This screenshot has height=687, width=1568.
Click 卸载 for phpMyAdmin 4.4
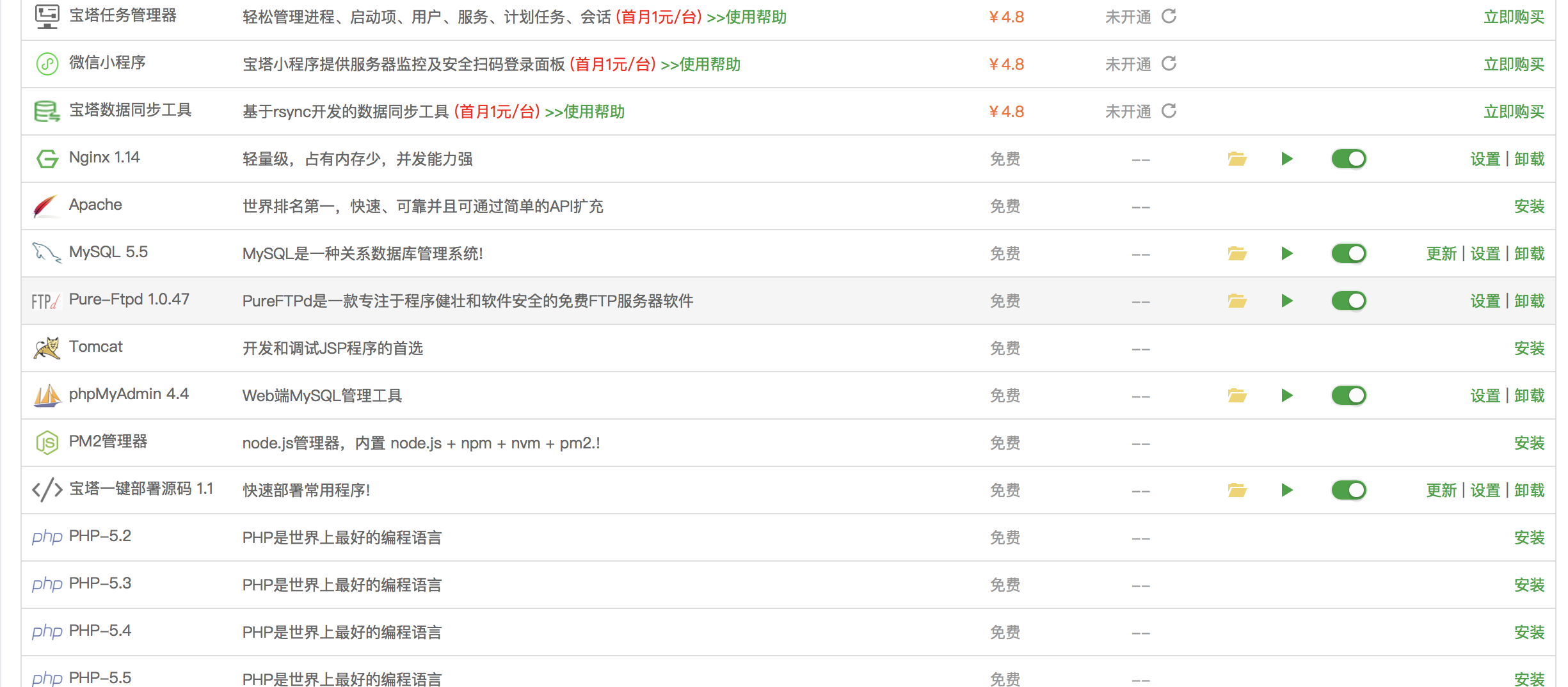(x=1530, y=396)
